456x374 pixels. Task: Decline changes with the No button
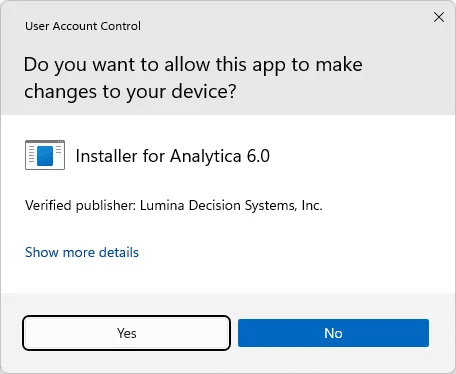tap(333, 333)
